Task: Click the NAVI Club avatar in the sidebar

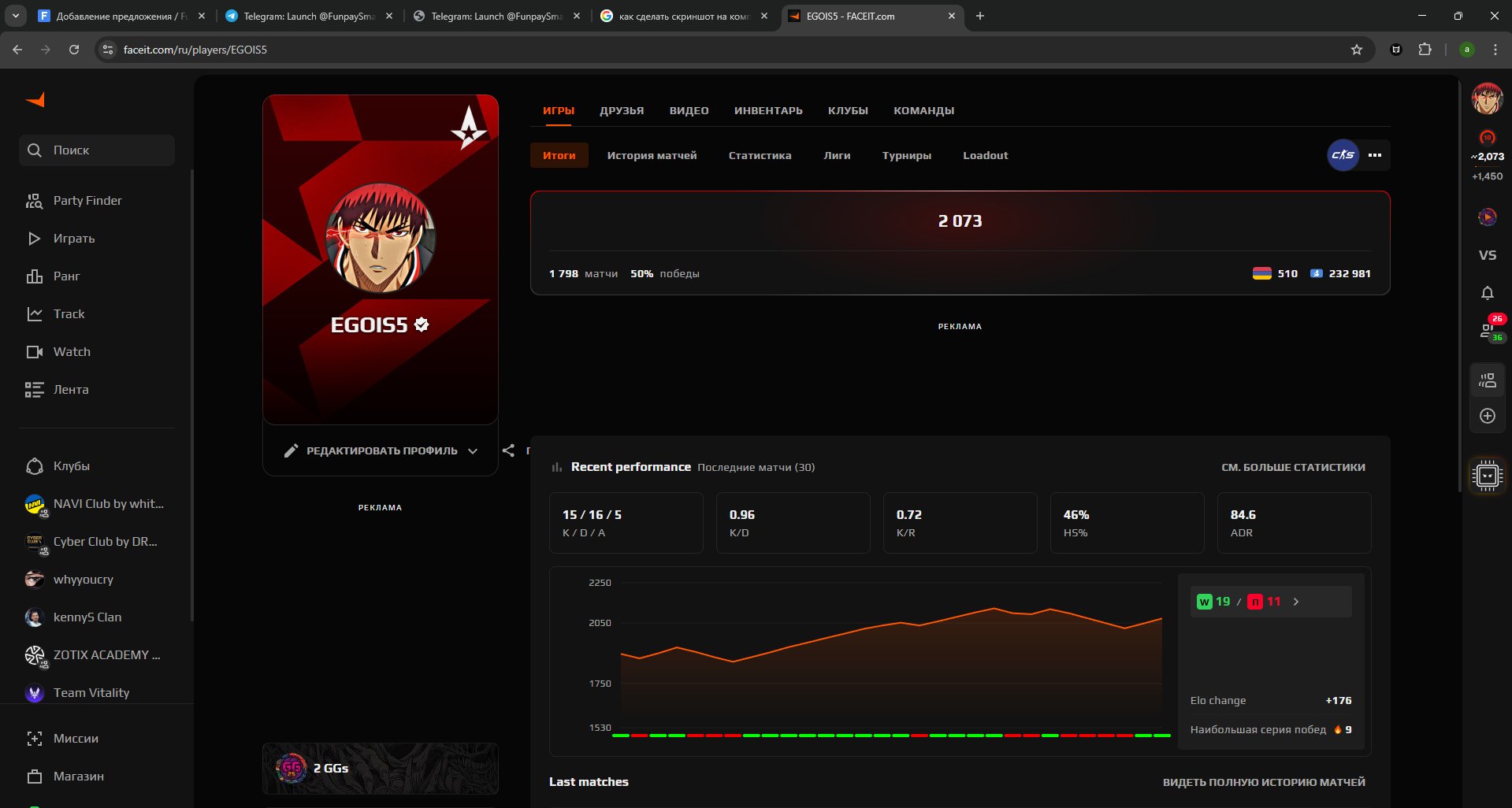Action: coord(35,504)
